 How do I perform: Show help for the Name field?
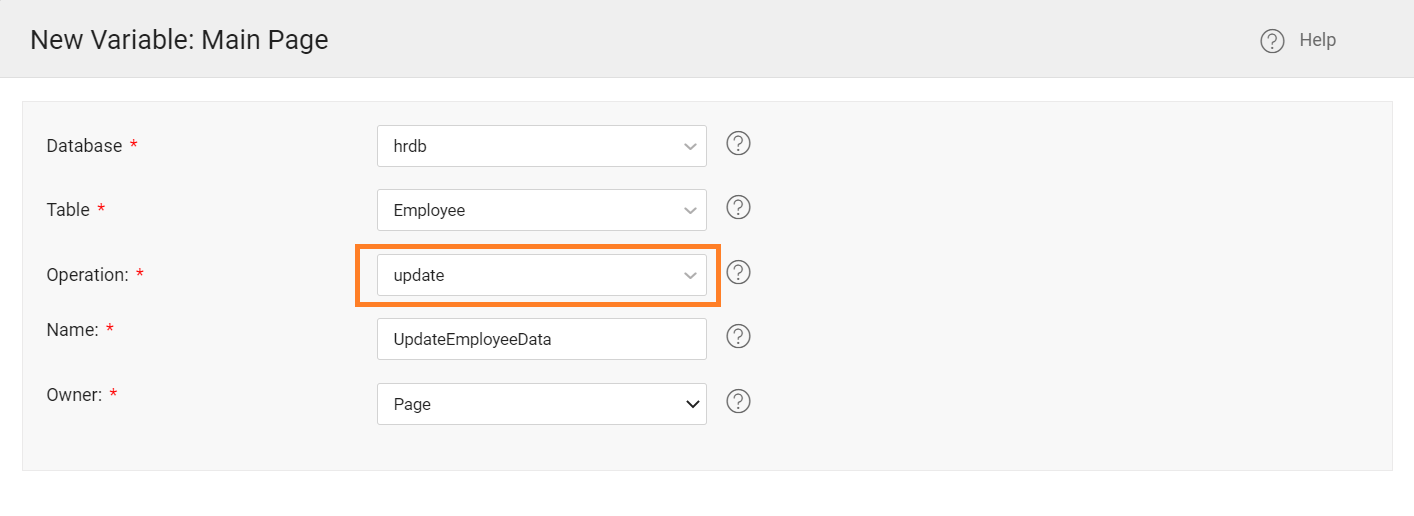click(738, 336)
